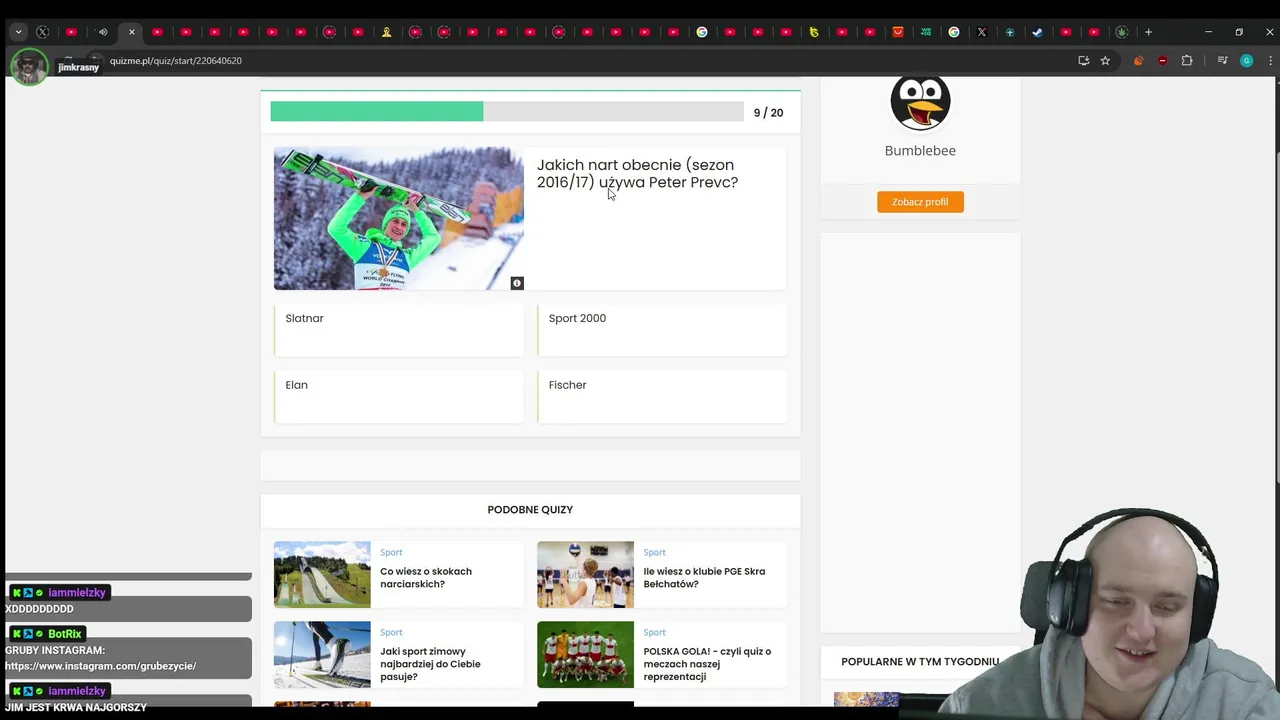The height and width of the screenshot is (720, 1280).
Task: Click the Zobacz profil button
Action: (x=920, y=202)
